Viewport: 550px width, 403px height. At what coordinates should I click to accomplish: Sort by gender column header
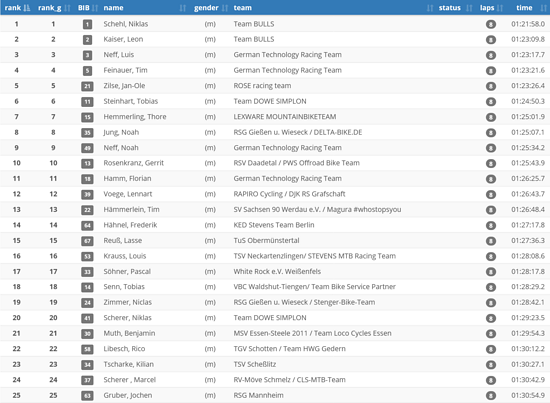210,8
